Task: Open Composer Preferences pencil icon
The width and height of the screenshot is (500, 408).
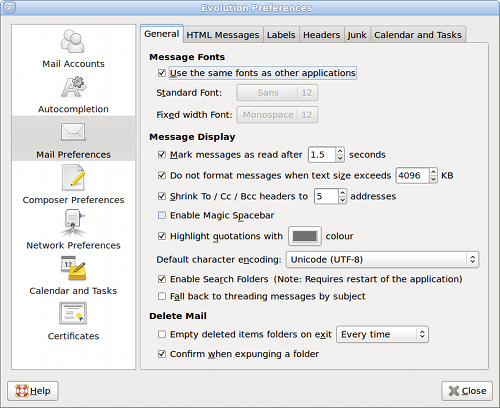Action: click(x=74, y=178)
